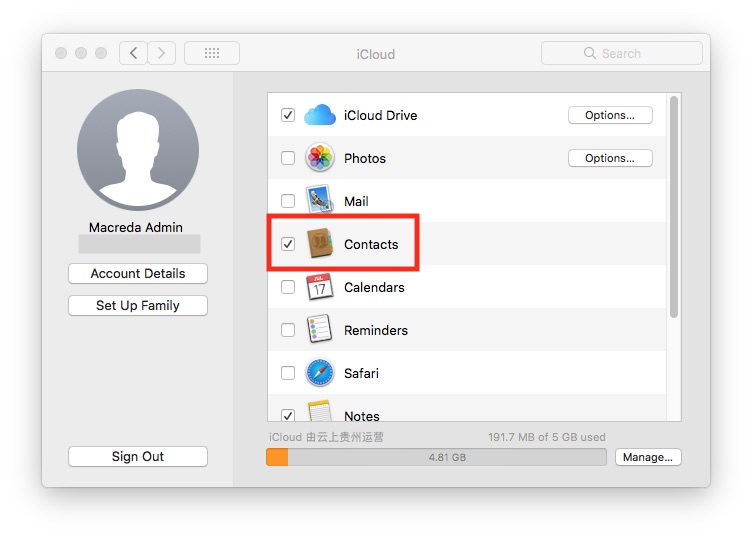This screenshot has height=537, width=752.
Task: Show all preferences grid button
Action: point(212,53)
